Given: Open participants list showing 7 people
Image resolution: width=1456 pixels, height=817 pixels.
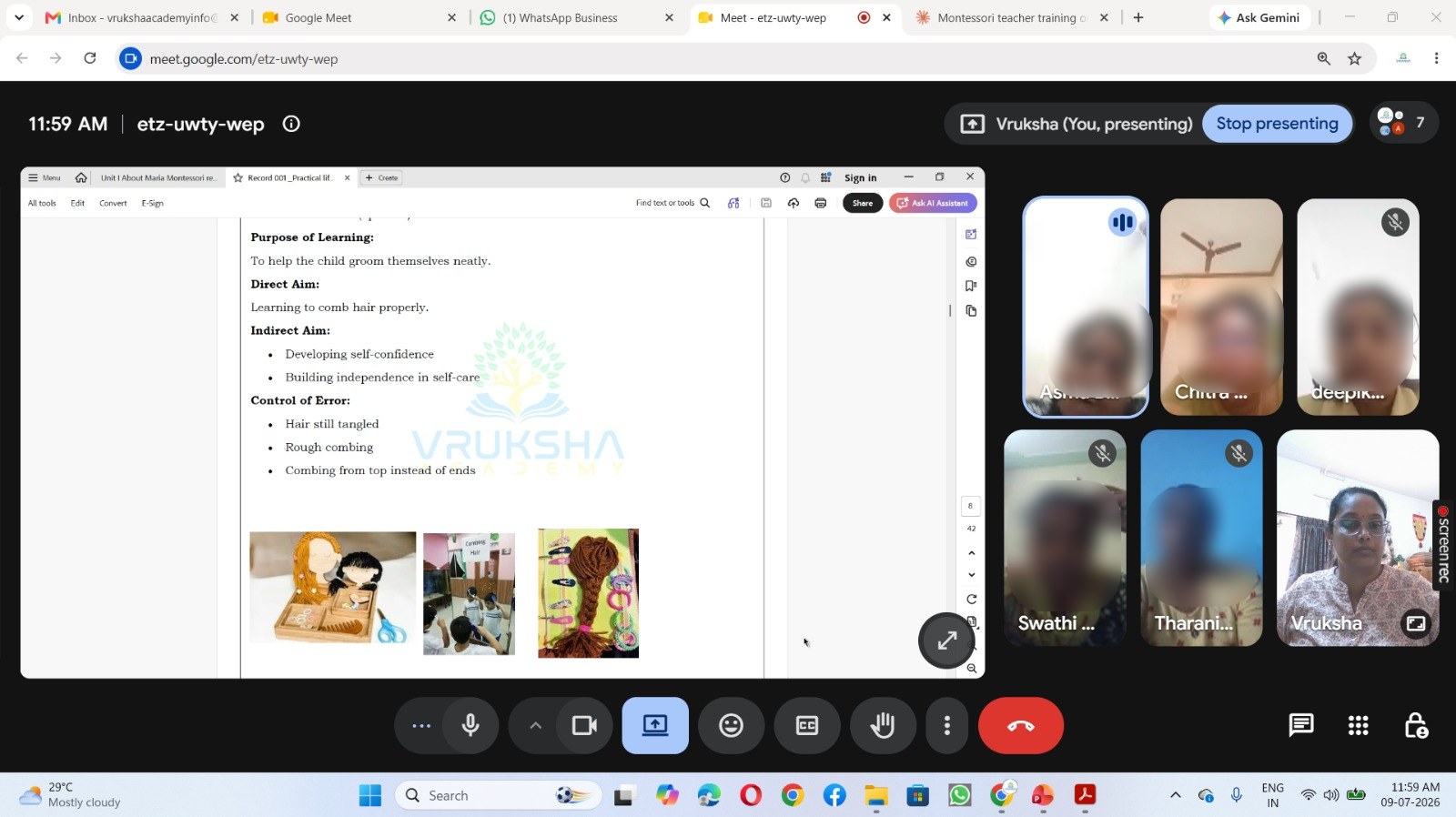Looking at the screenshot, I should click(x=1403, y=123).
